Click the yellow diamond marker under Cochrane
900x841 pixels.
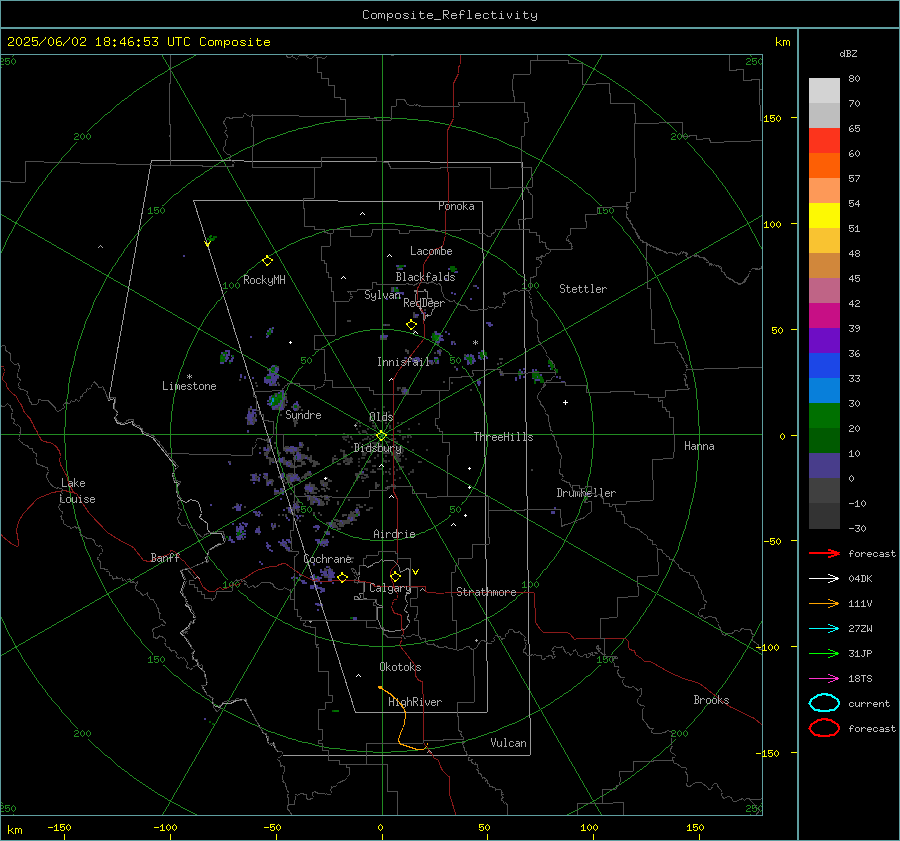click(x=343, y=577)
